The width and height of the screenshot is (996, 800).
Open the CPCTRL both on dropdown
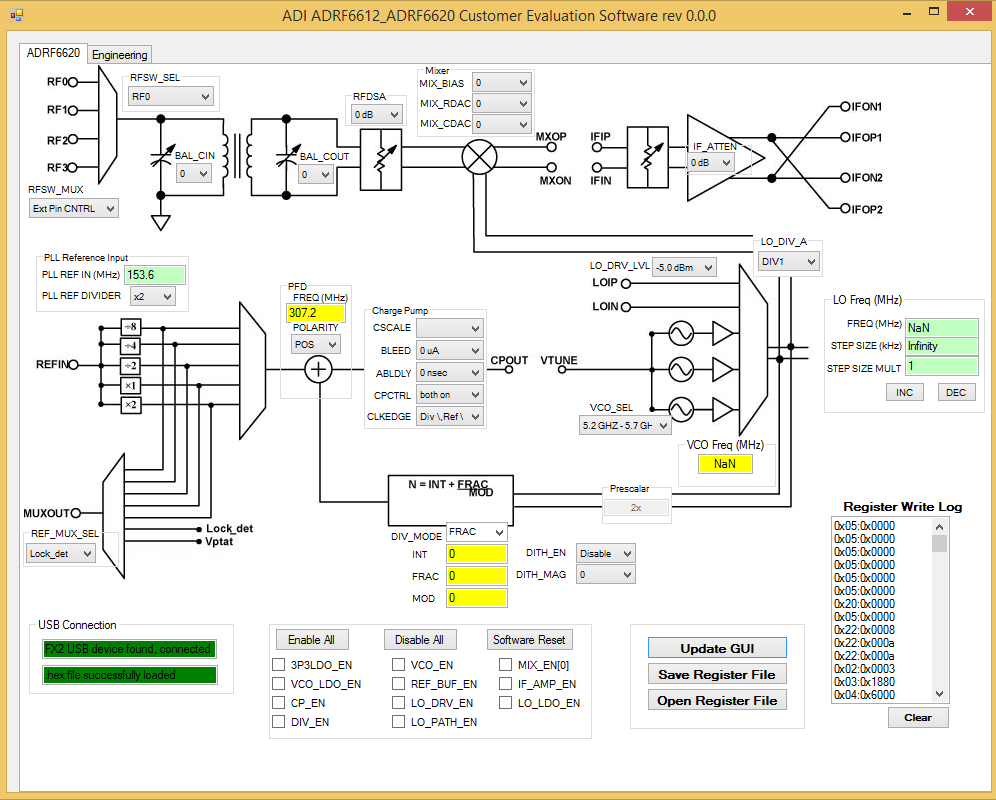tap(450, 395)
